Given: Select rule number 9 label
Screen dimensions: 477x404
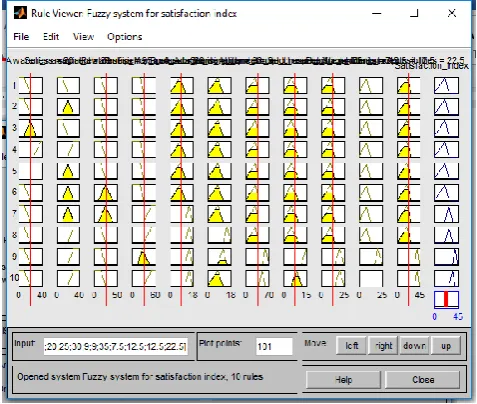Looking at the screenshot, I should (14, 256).
